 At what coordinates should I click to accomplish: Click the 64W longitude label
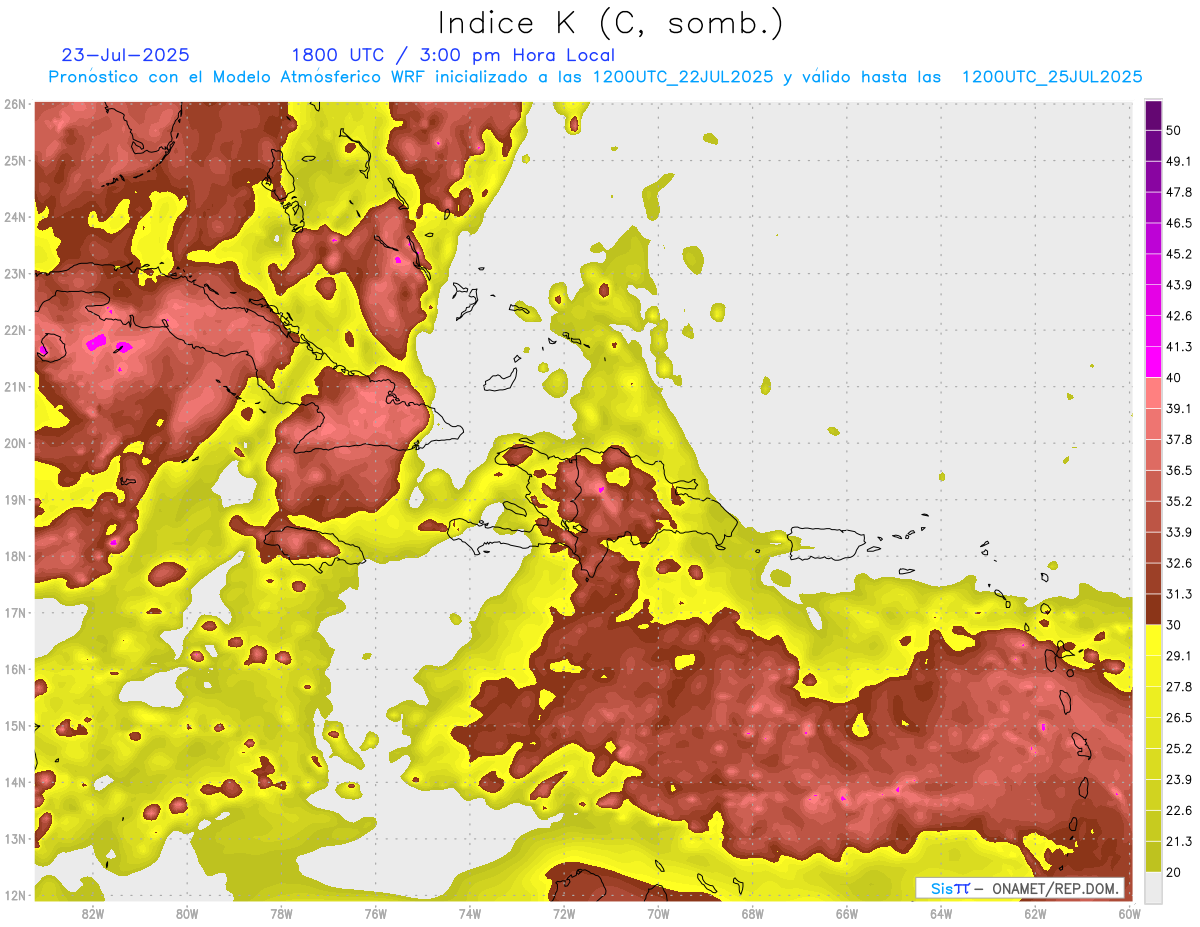(x=941, y=914)
